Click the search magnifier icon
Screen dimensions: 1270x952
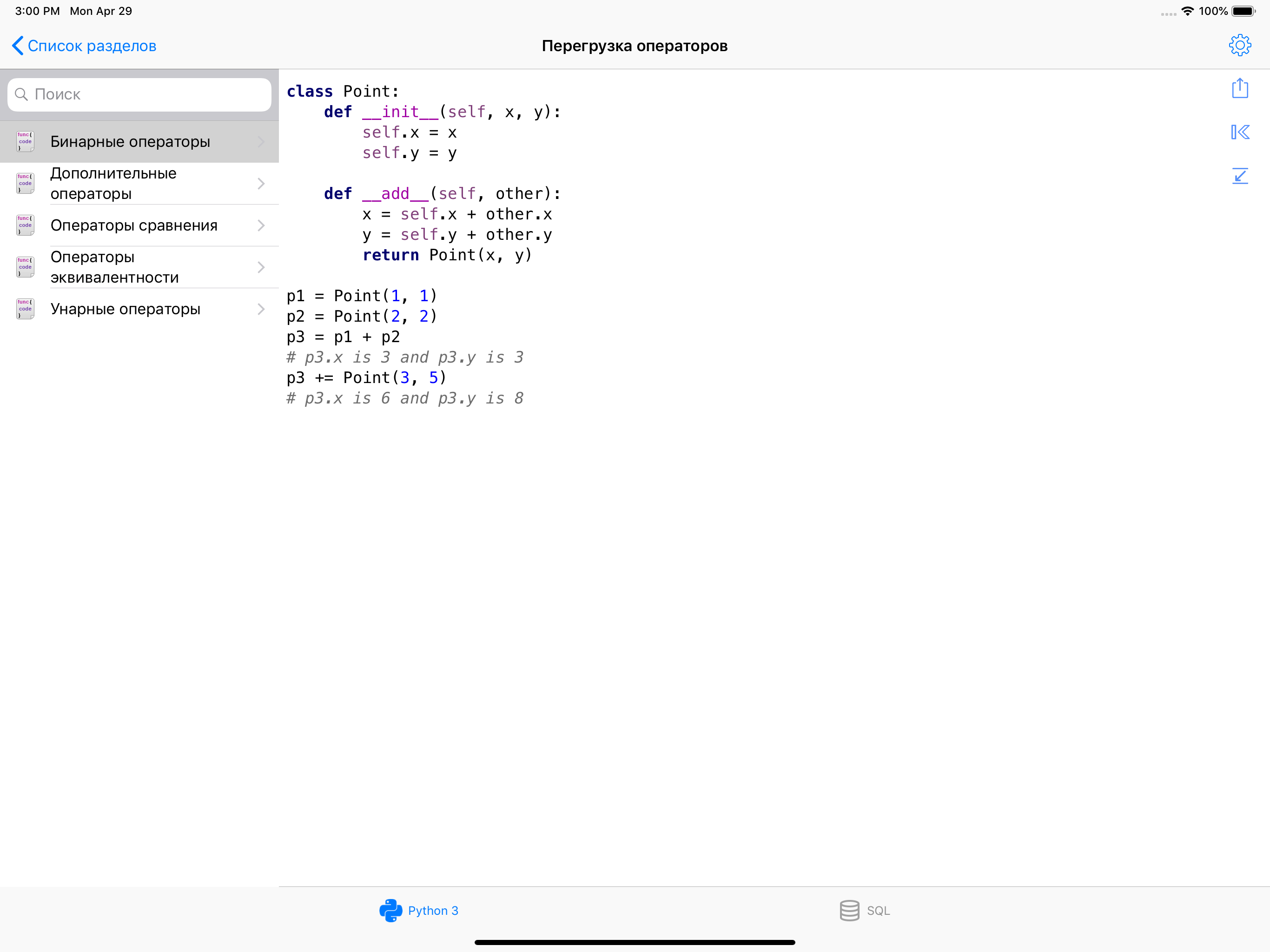click(x=21, y=94)
